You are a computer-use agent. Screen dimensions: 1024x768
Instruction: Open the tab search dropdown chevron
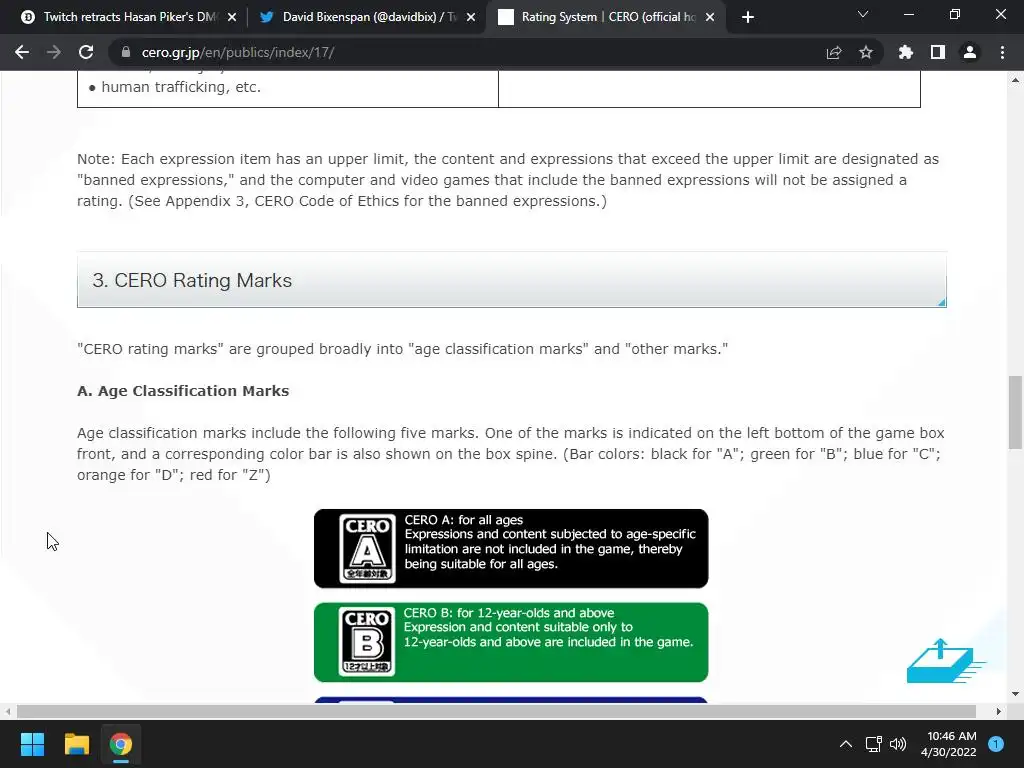(x=863, y=14)
